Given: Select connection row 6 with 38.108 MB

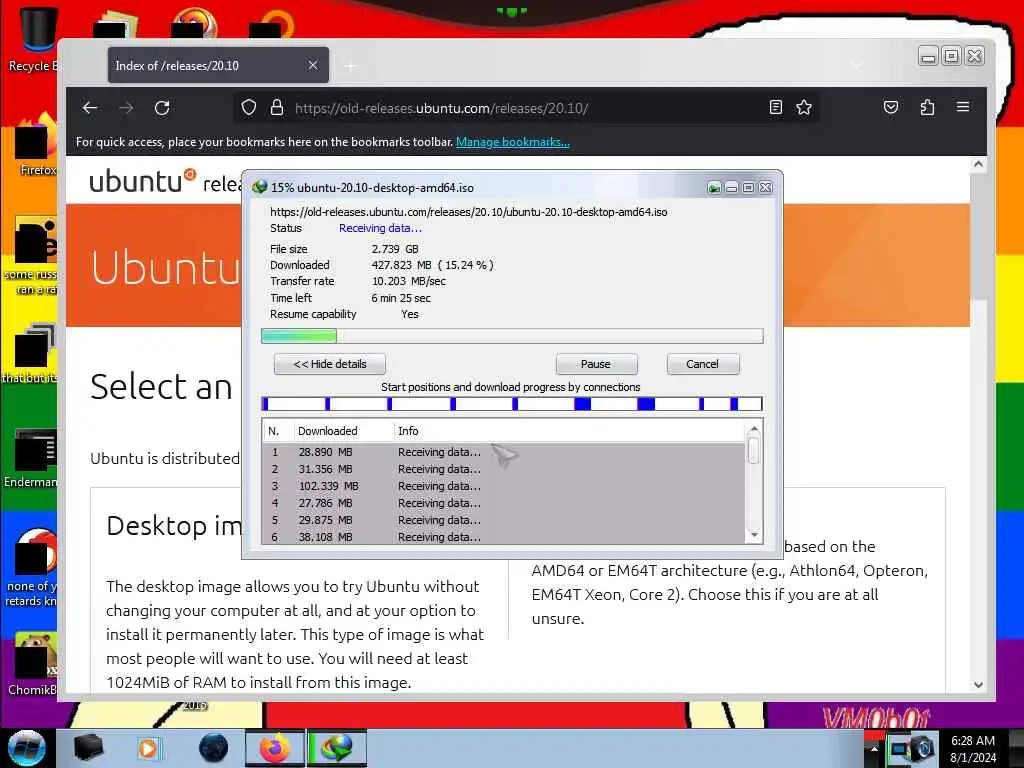Looking at the screenshot, I should click(503, 537).
